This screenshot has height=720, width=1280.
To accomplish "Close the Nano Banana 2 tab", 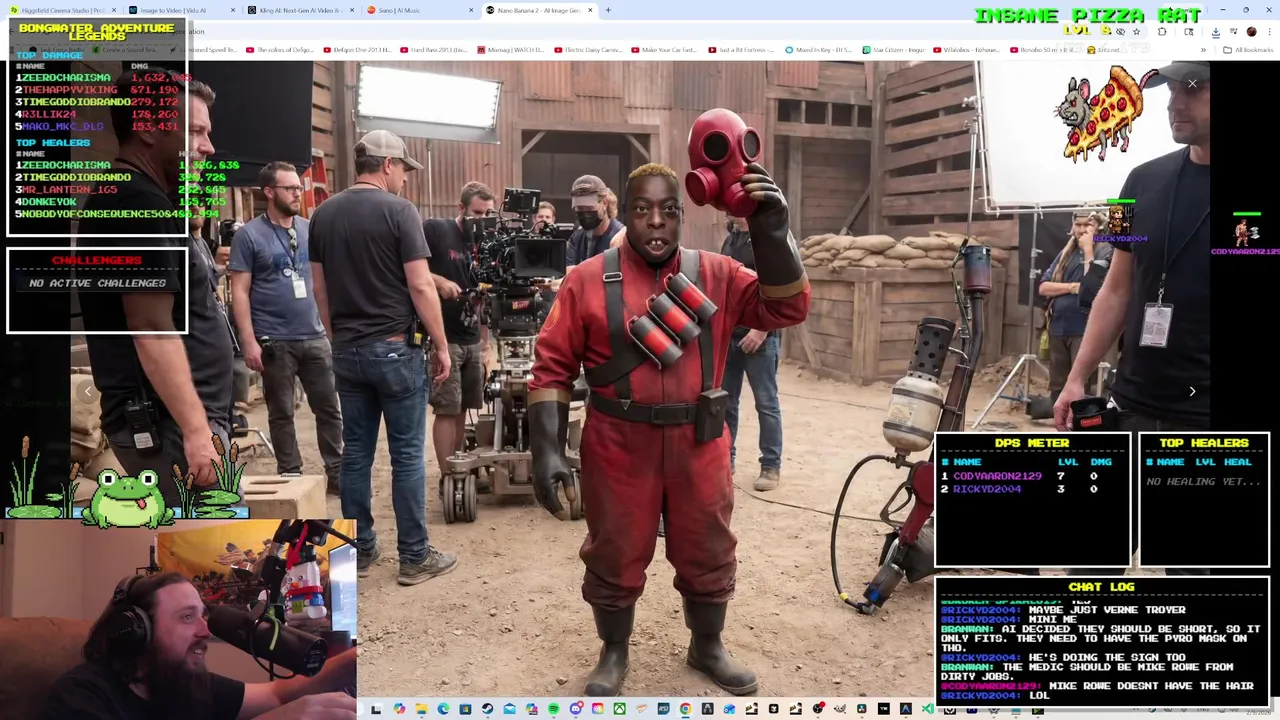I will click(x=590, y=10).
